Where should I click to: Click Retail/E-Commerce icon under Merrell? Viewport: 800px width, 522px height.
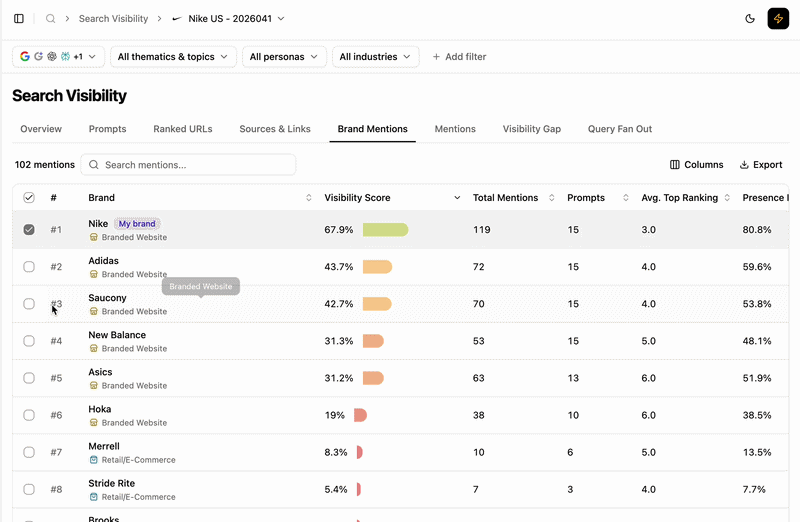tap(93, 460)
